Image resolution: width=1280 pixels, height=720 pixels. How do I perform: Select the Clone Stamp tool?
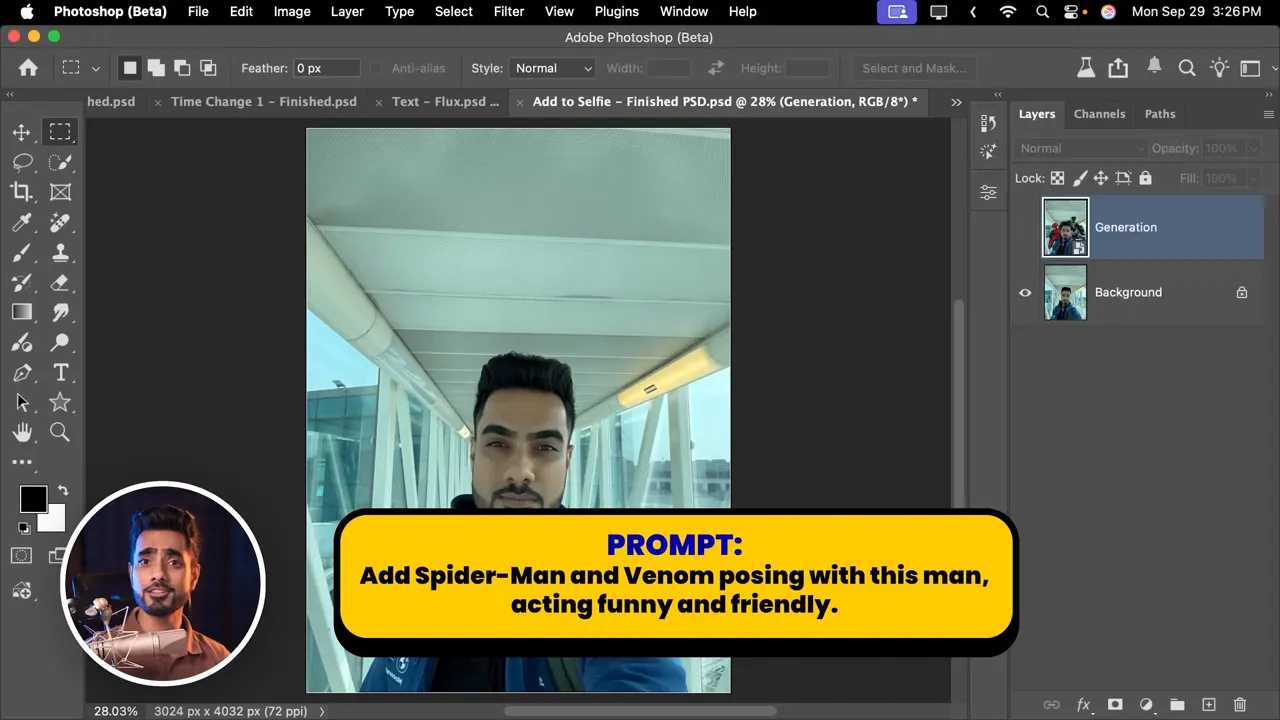(x=60, y=252)
